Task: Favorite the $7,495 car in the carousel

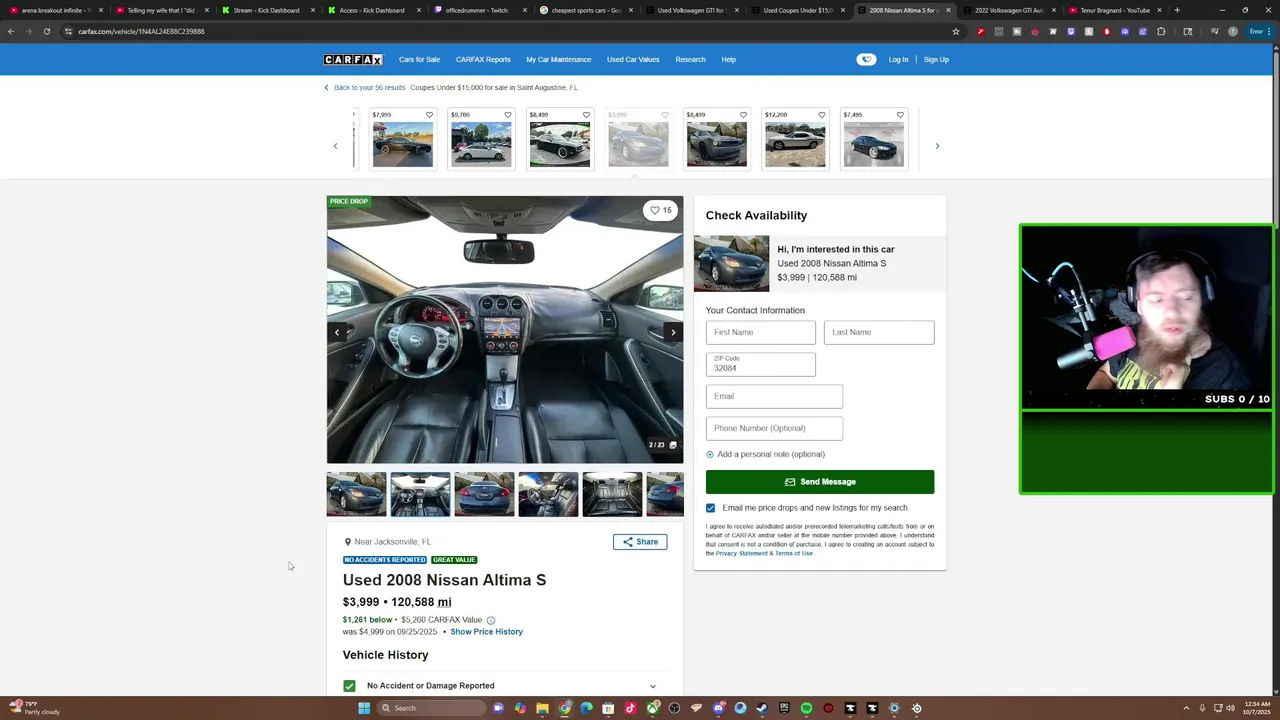Action: [900, 115]
